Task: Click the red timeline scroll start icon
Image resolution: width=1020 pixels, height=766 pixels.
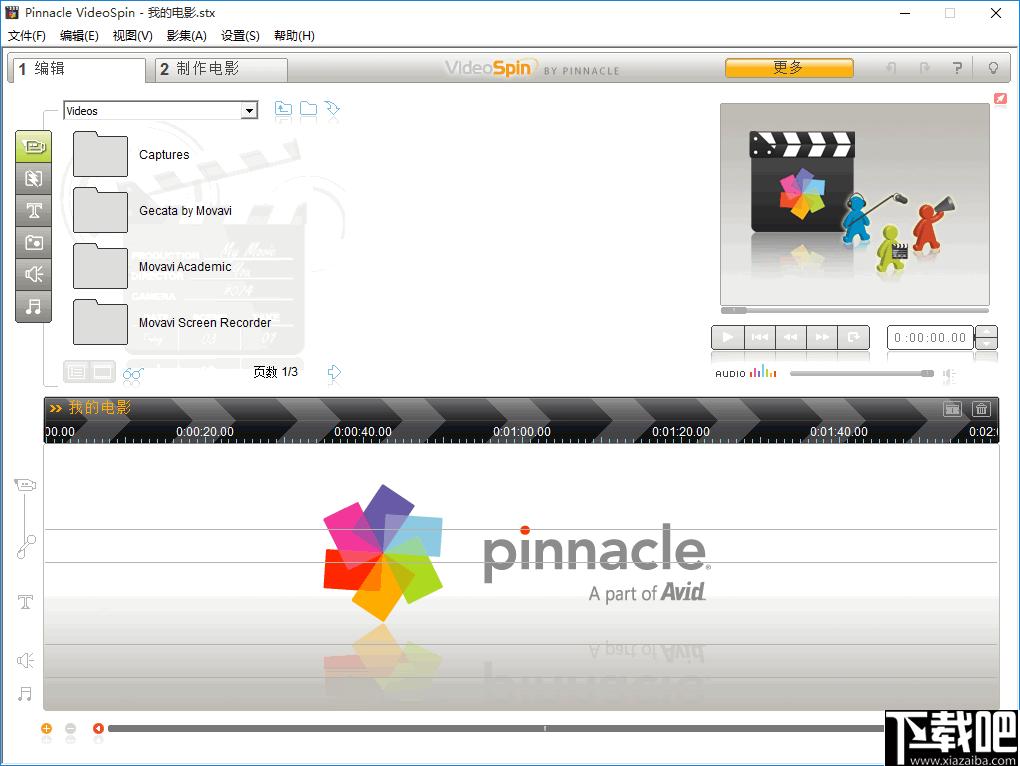Action: click(x=98, y=728)
